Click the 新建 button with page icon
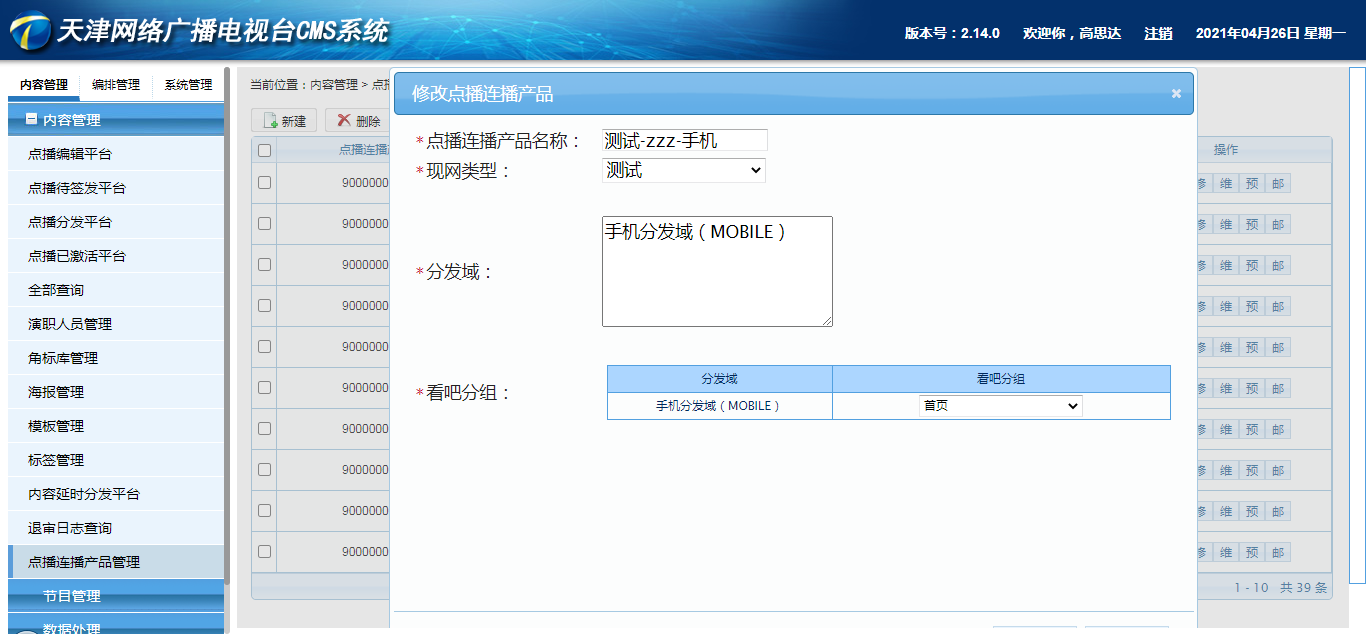The height and width of the screenshot is (634, 1366). coord(284,120)
